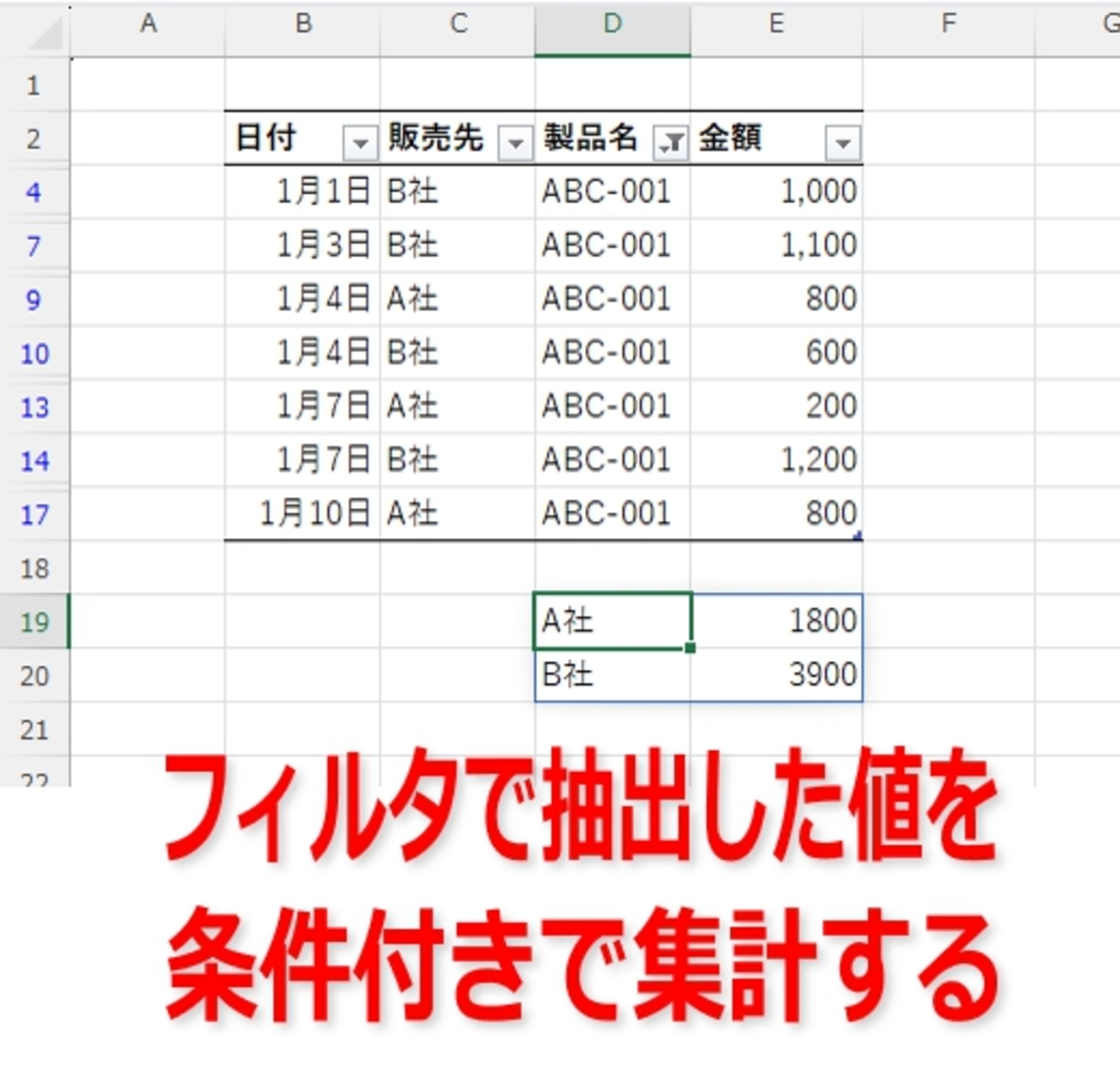Select row 7 header
The height and width of the screenshot is (1067, 1120).
click(x=34, y=246)
